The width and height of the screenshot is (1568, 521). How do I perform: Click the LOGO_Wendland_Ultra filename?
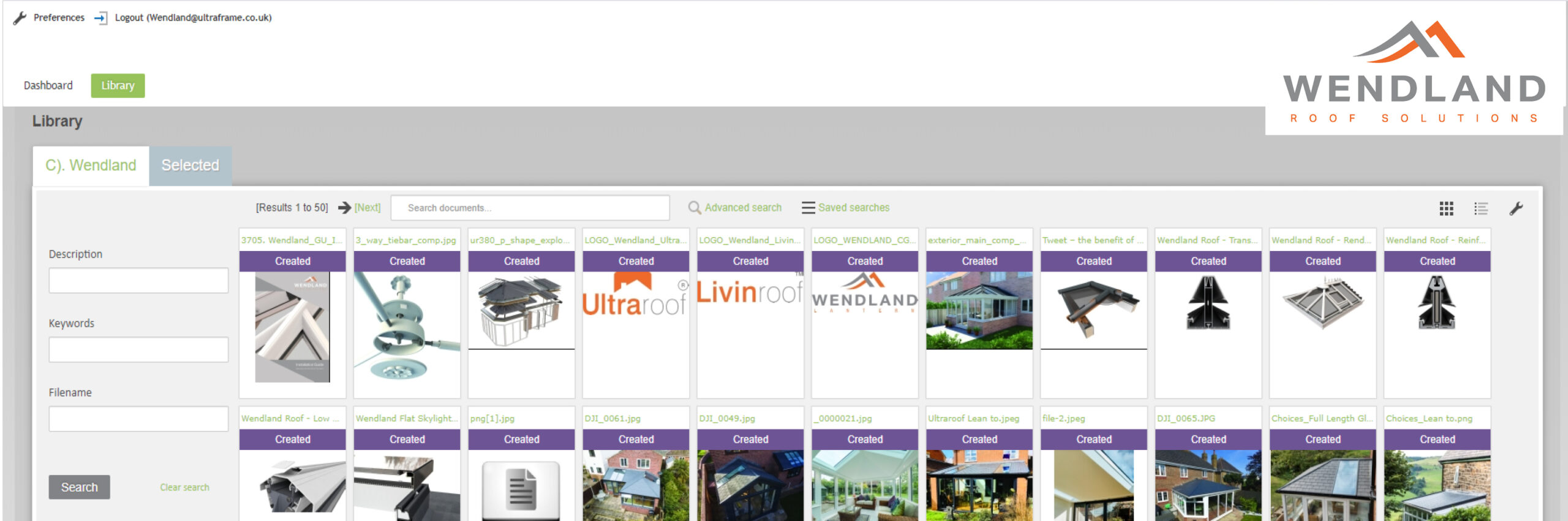pyautogui.click(x=636, y=240)
